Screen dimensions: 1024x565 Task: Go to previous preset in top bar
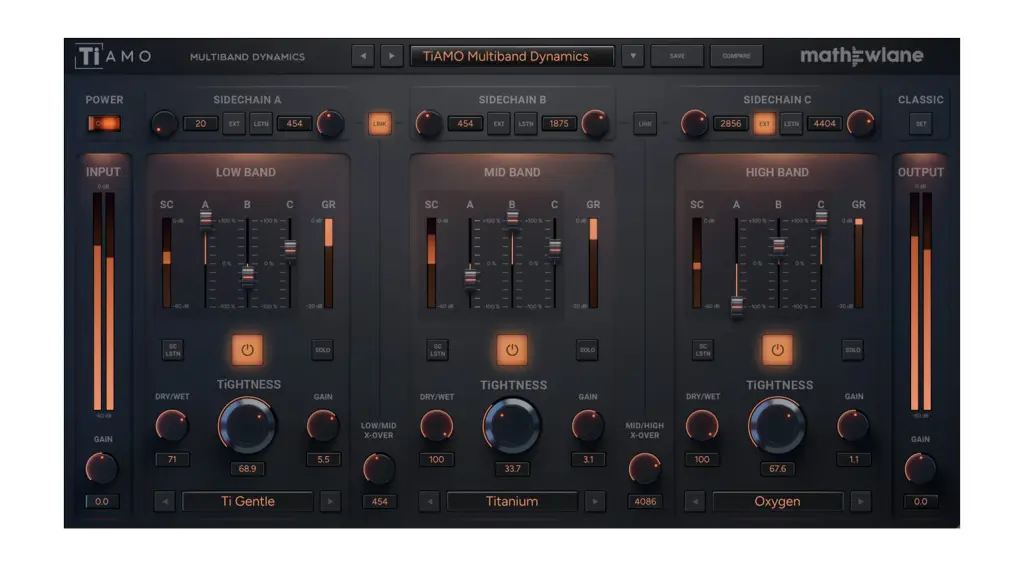pos(363,56)
